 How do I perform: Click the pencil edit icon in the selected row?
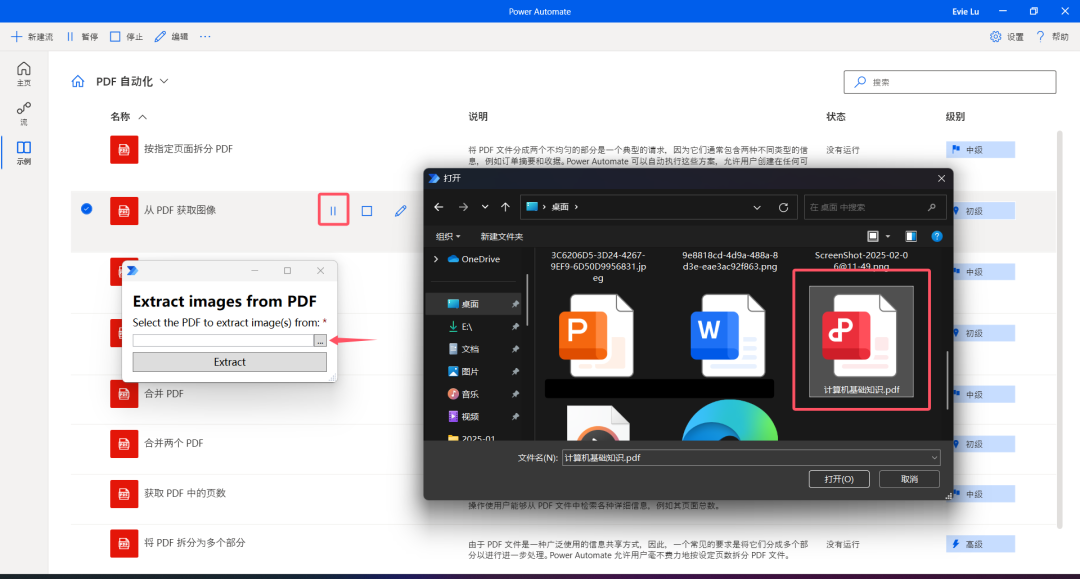(401, 211)
